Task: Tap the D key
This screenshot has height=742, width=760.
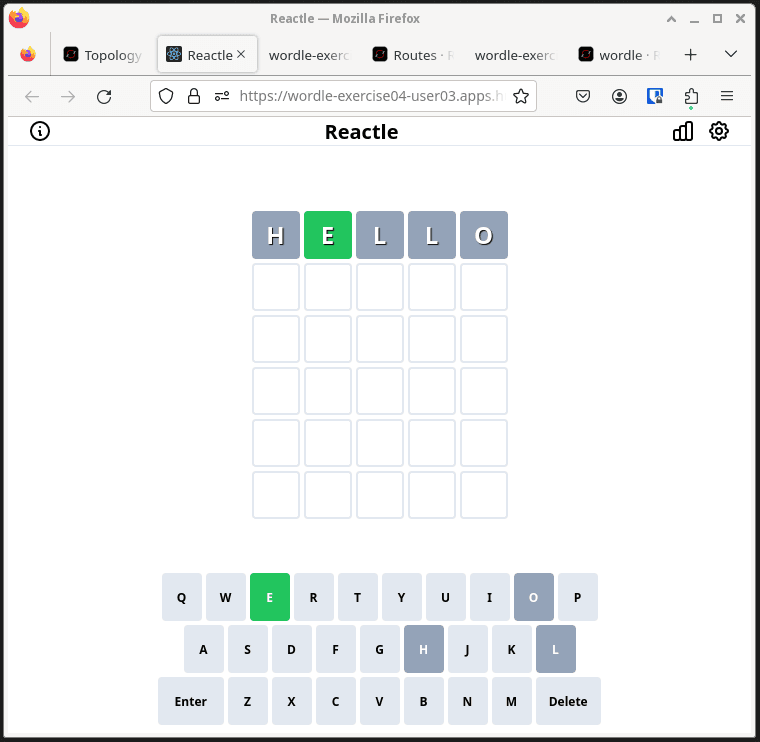Action: click(292, 649)
